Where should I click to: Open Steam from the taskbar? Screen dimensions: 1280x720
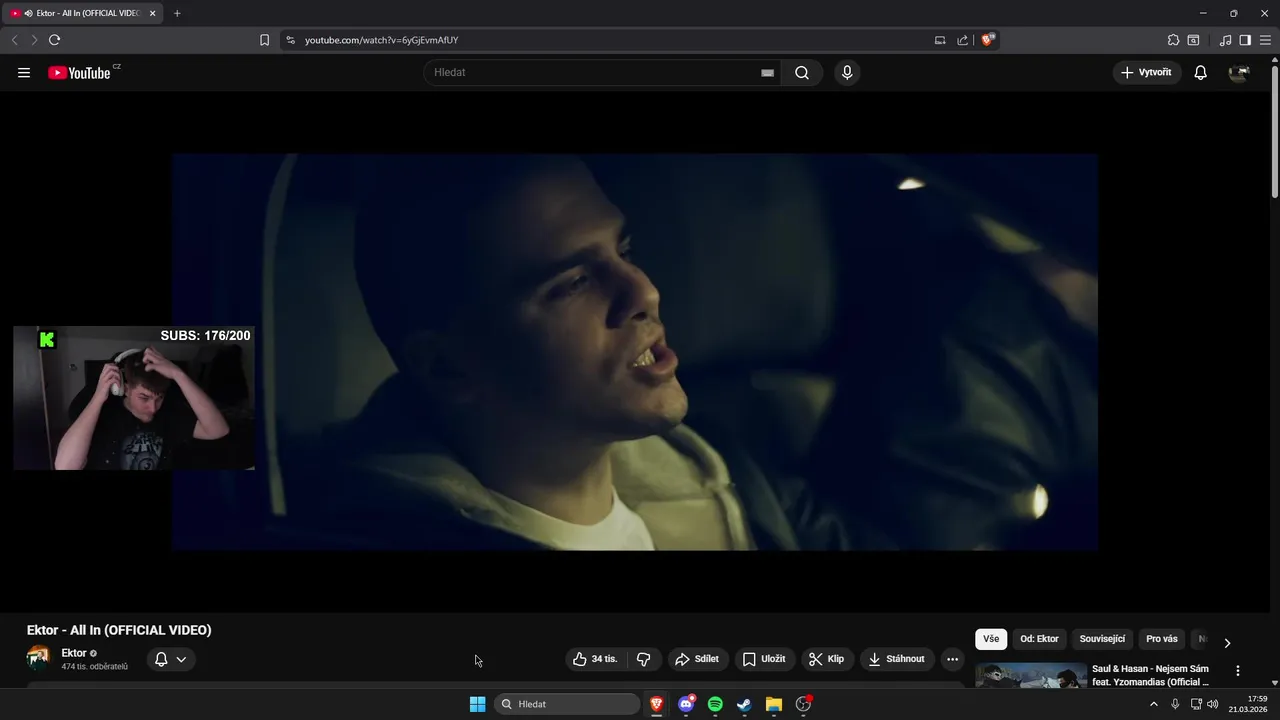click(x=744, y=704)
